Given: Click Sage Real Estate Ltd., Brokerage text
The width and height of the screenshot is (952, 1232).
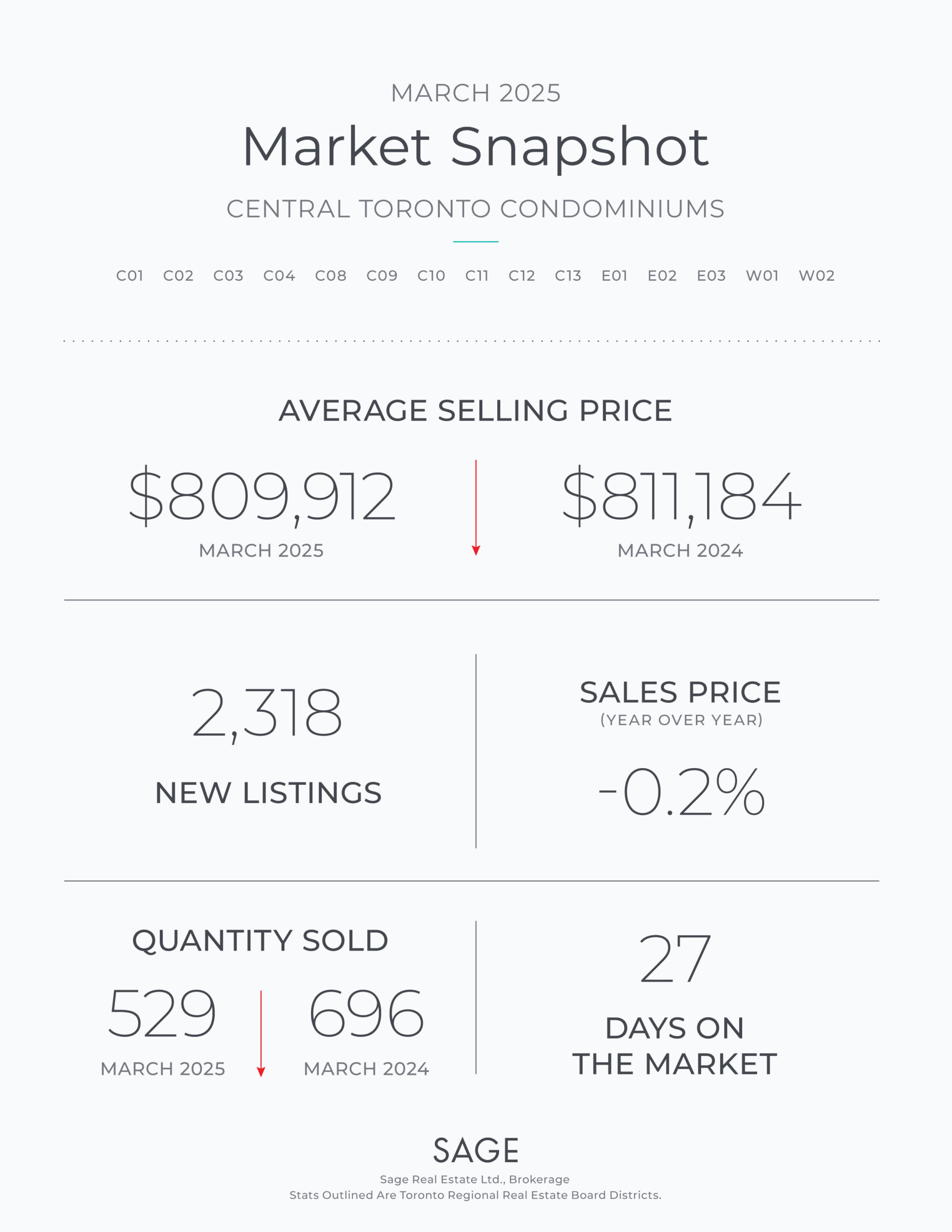Looking at the screenshot, I should [475, 1180].
